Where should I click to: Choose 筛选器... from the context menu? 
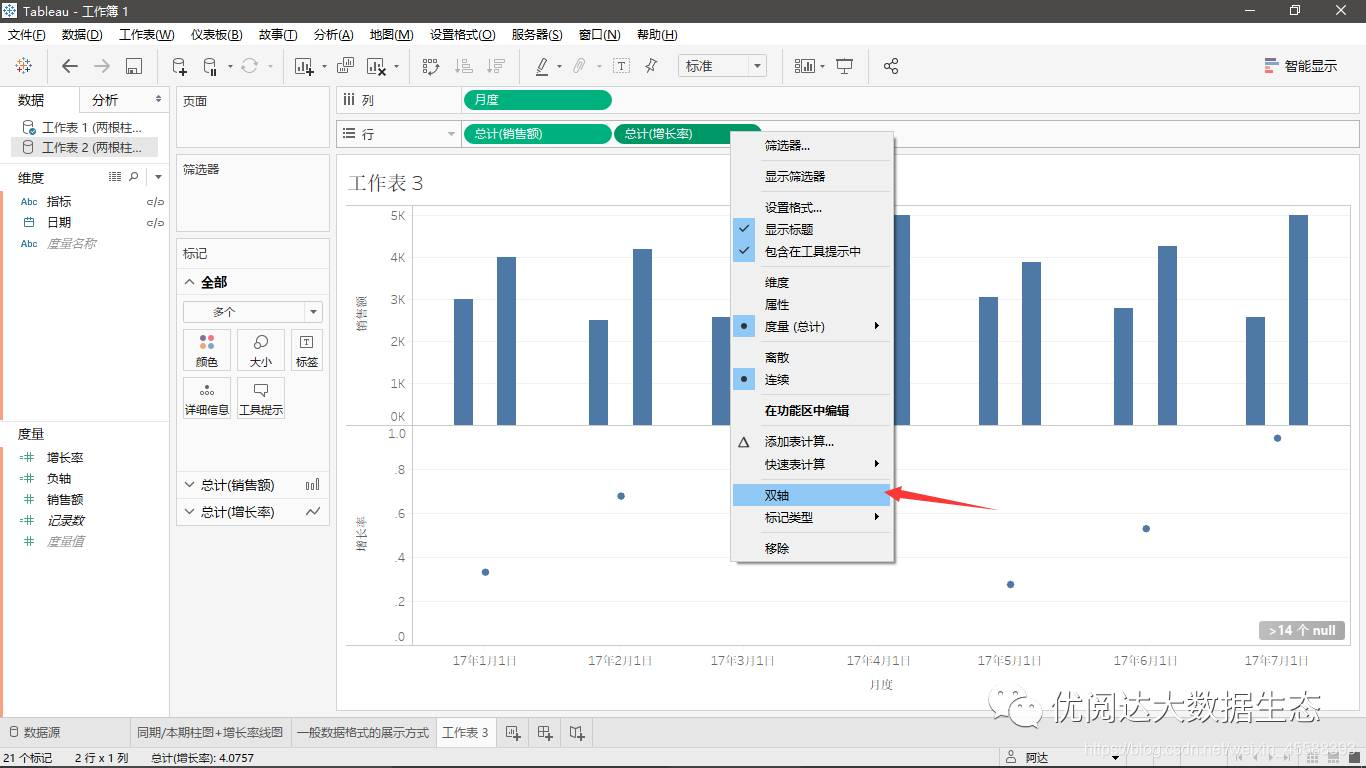(811, 145)
